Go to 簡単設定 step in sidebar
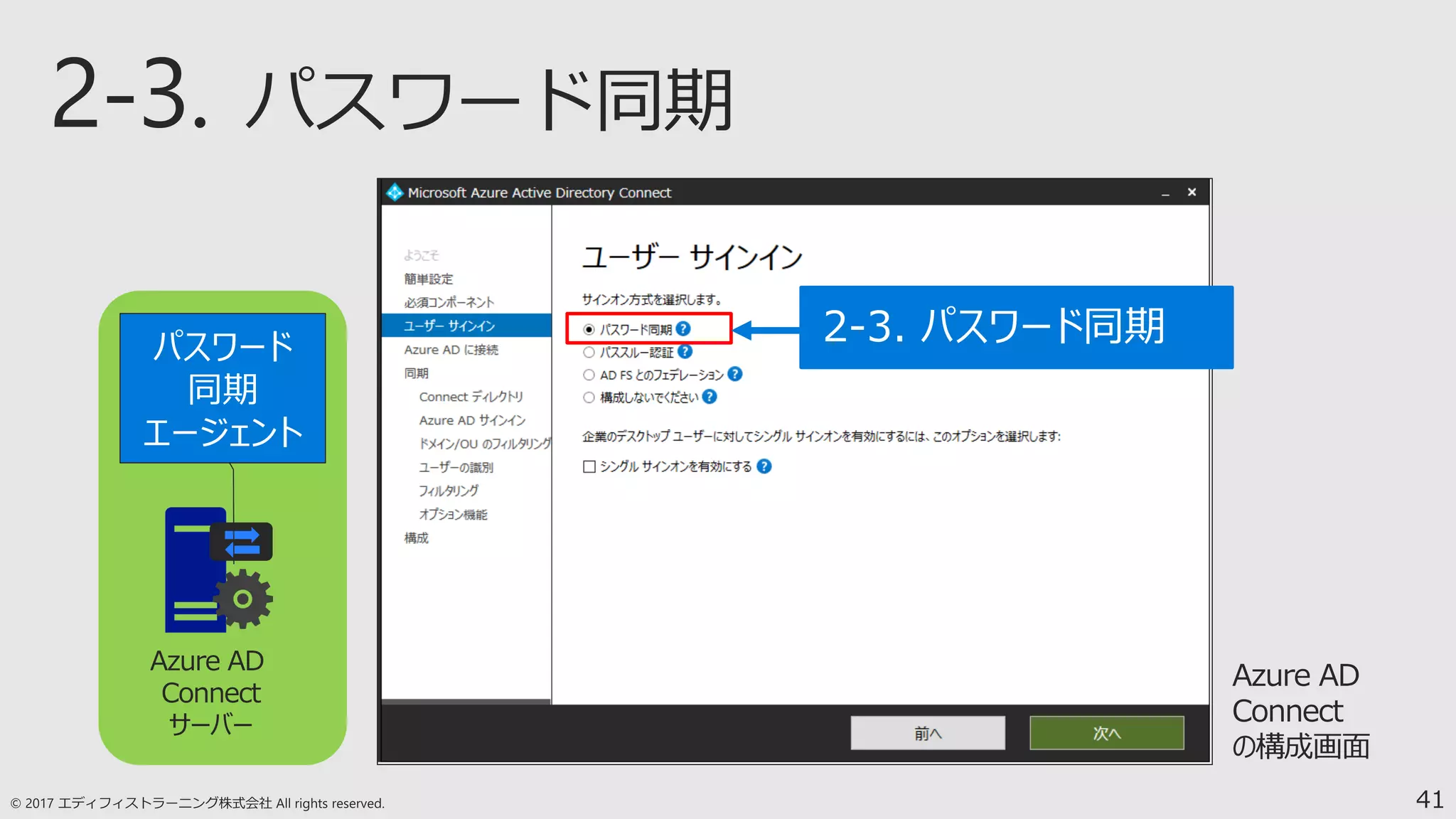 (x=429, y=279)
